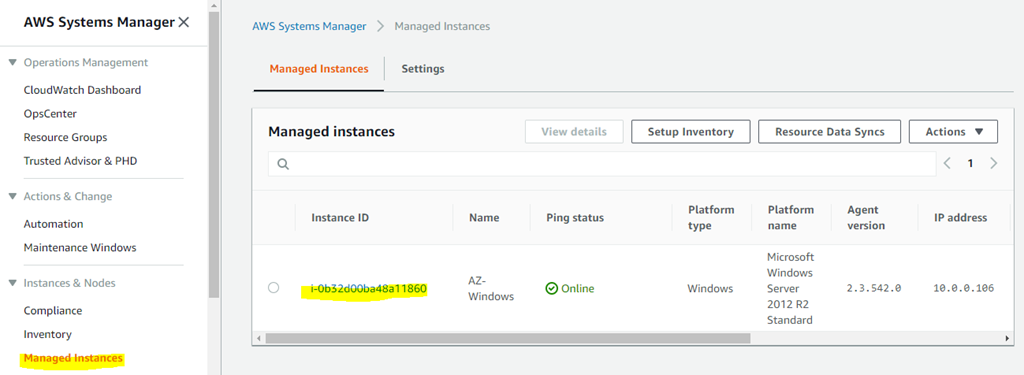1024x375 pixels.
Task: Click the Managed Instances breadcrumb text
Action: click(442, 26)
